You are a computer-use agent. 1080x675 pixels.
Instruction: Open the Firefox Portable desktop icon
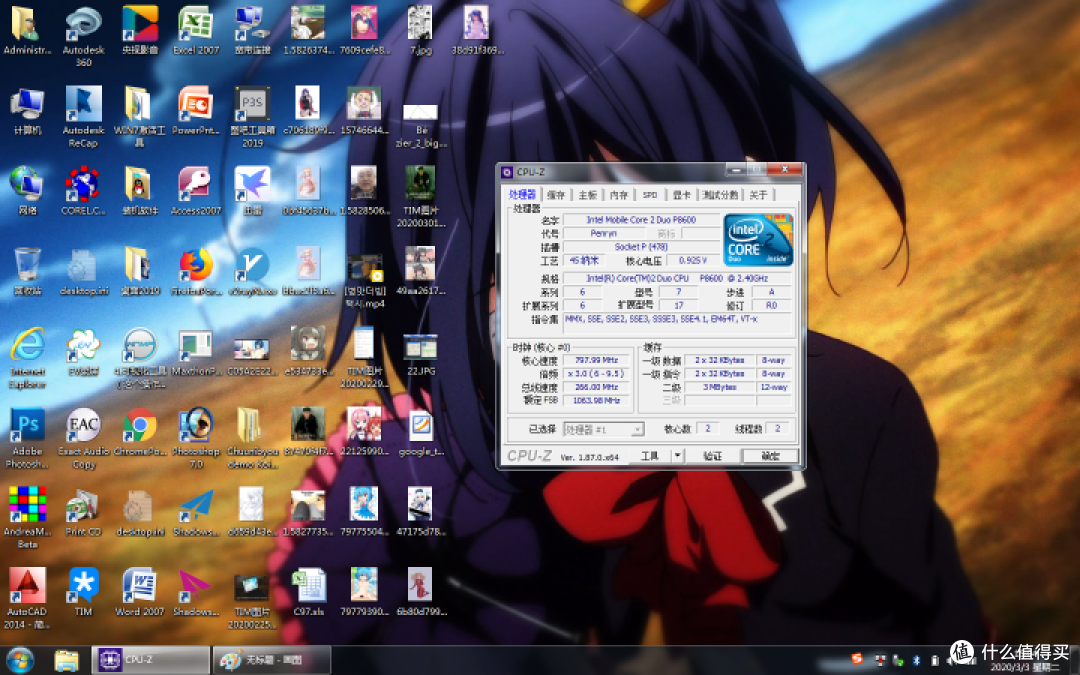click(196, 271)
